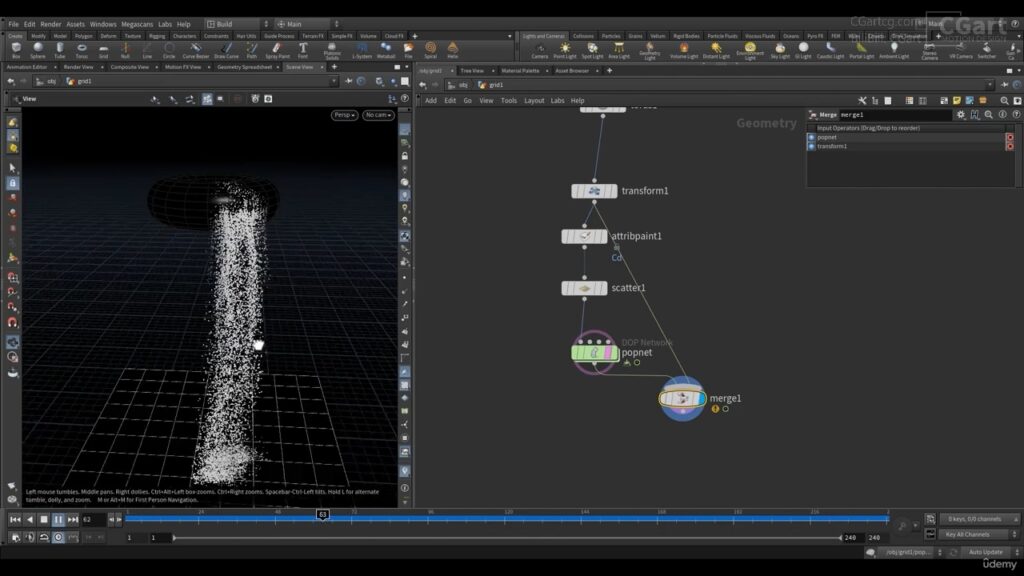Viewport: 1024px width, 576px height.
Task: Click the popnet node in network
Action: 594,353
